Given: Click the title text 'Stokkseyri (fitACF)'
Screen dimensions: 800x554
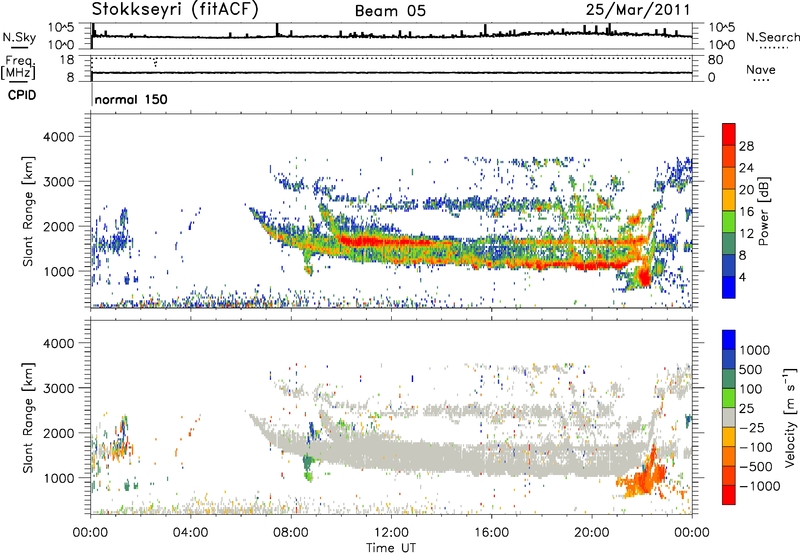Looking at the screenshot, I should (x=175, y=9).
